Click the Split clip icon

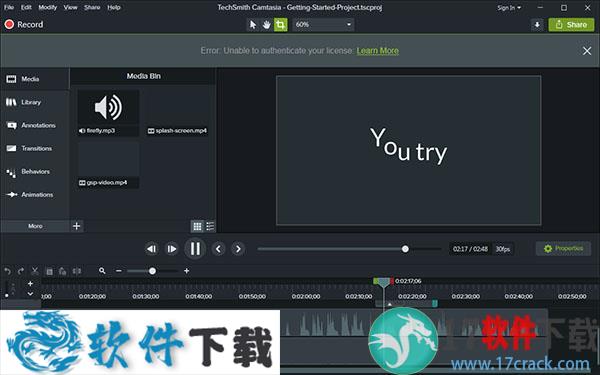click(77, 271)
